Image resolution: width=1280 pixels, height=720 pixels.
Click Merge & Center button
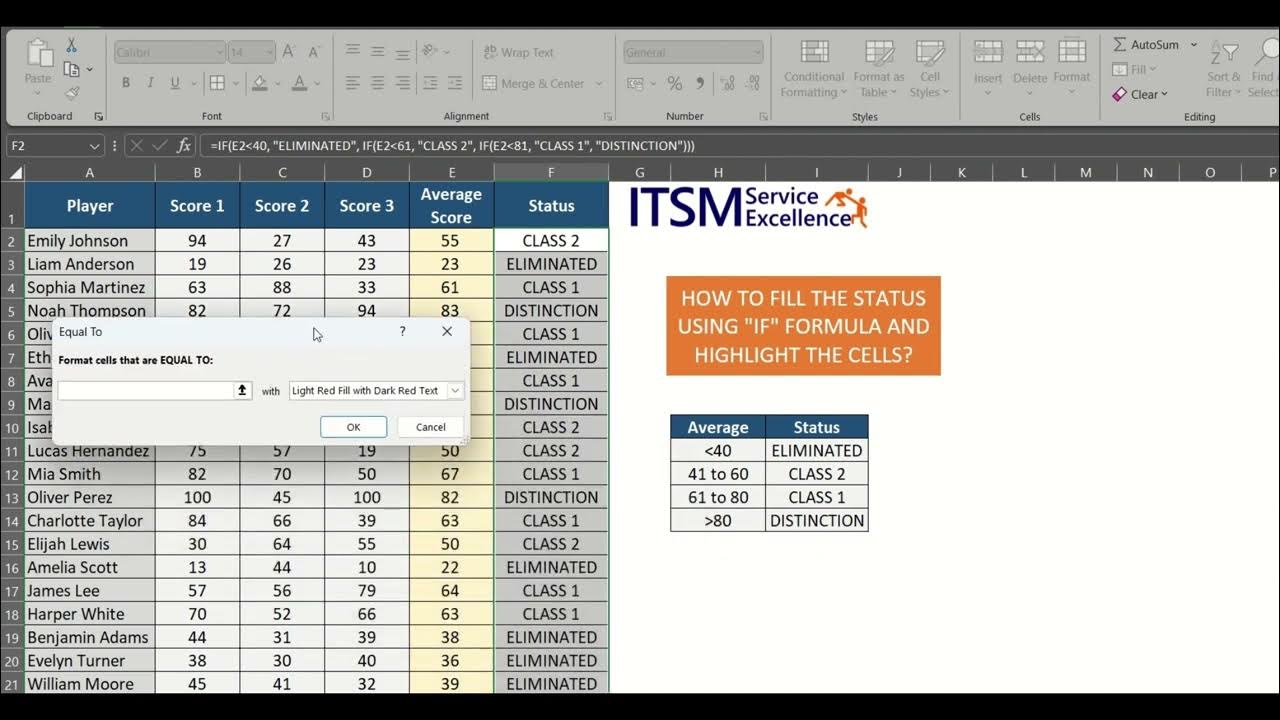click(533, 83)
